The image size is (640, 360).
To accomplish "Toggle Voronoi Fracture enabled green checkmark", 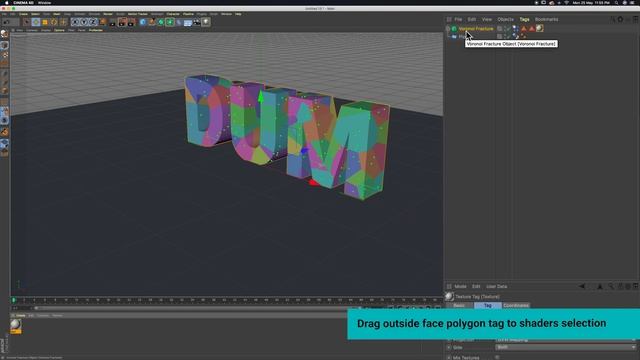I will [509, 29].
